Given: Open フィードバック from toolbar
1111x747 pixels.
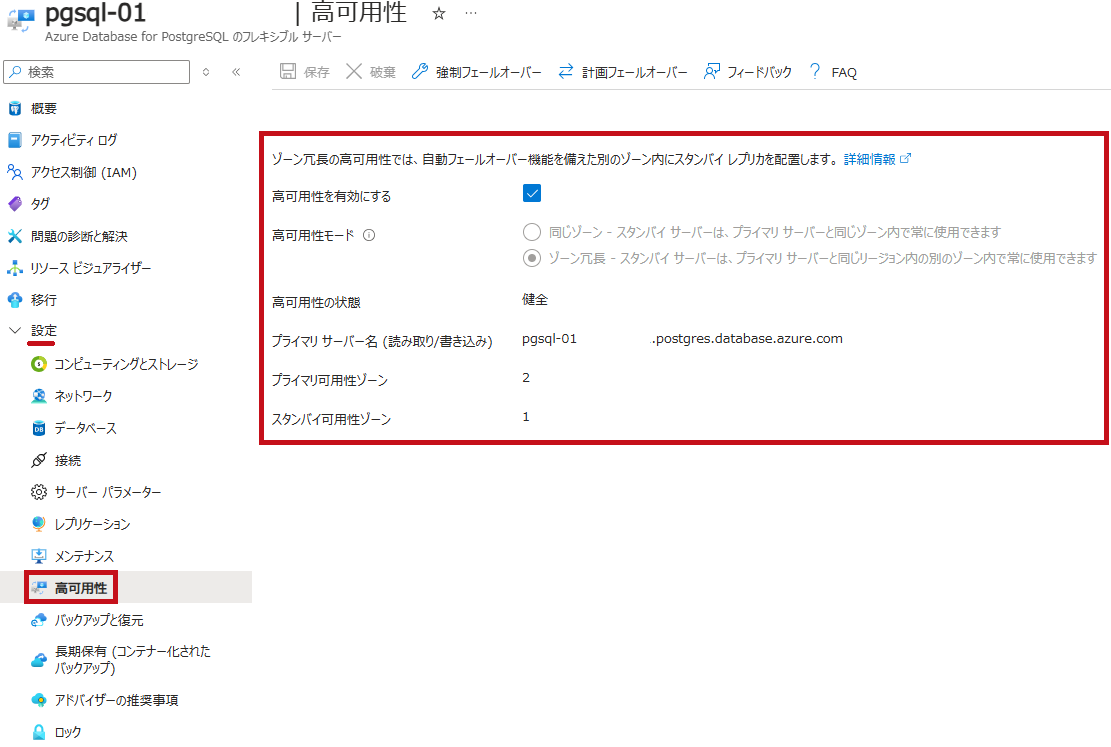Looking at the screenshot, I should click(x=747, y=72).
